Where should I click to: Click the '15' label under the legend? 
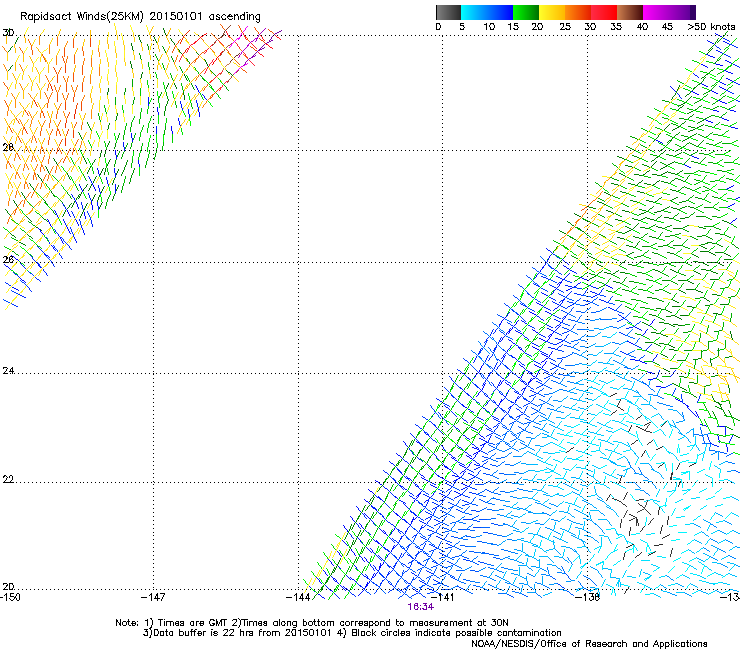pyautogui.click(x=513, y=27)
